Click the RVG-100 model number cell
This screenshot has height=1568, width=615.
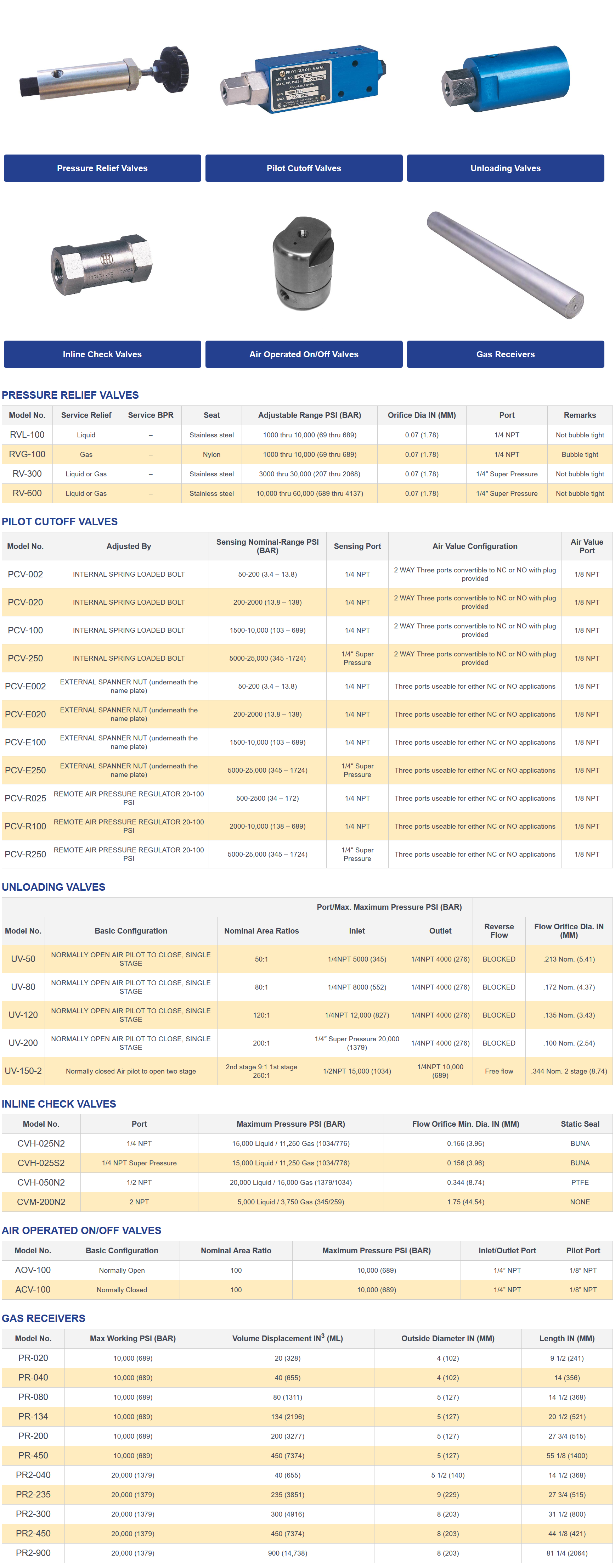27,454
